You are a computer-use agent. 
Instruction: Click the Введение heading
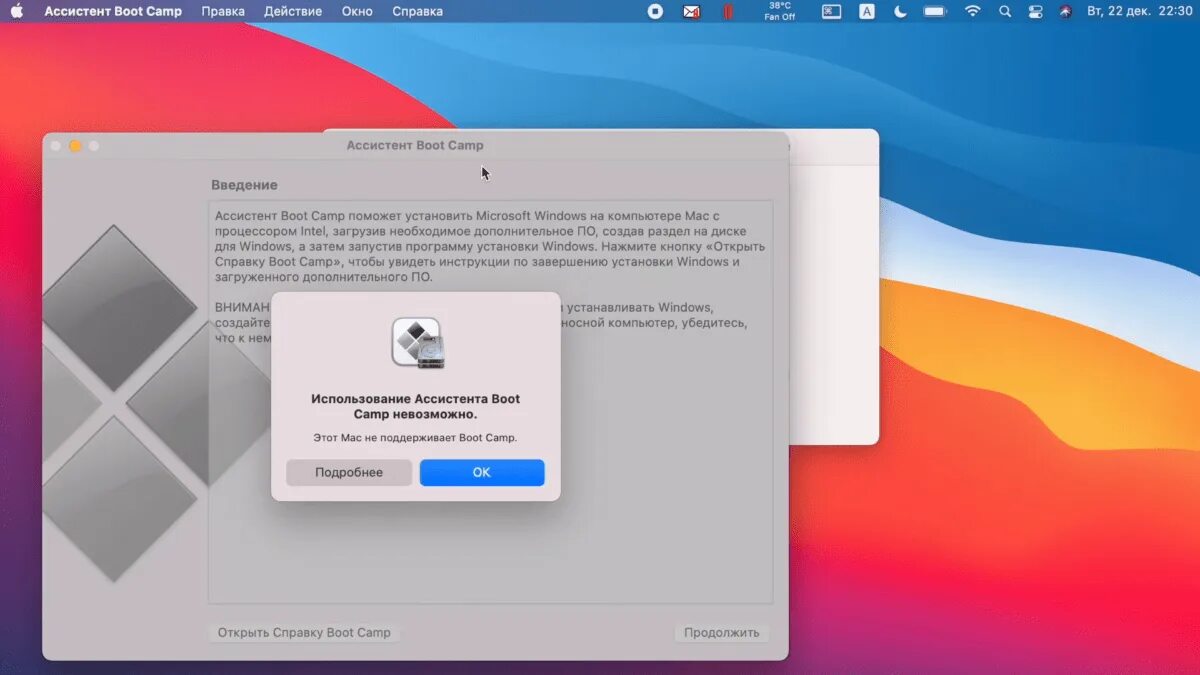(244, 185)
